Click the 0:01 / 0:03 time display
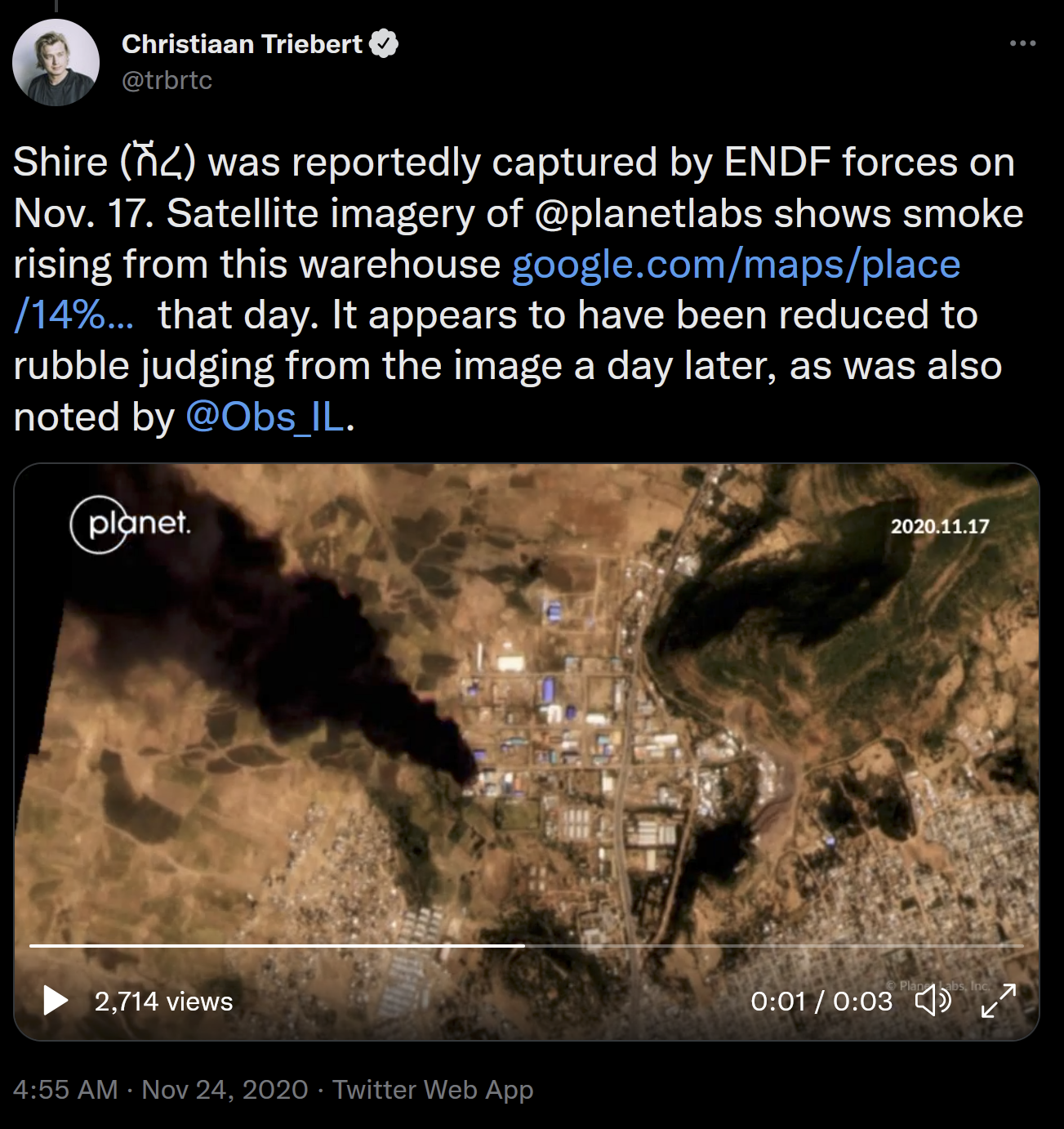 pyautogui.click(x=821, y=1002)
